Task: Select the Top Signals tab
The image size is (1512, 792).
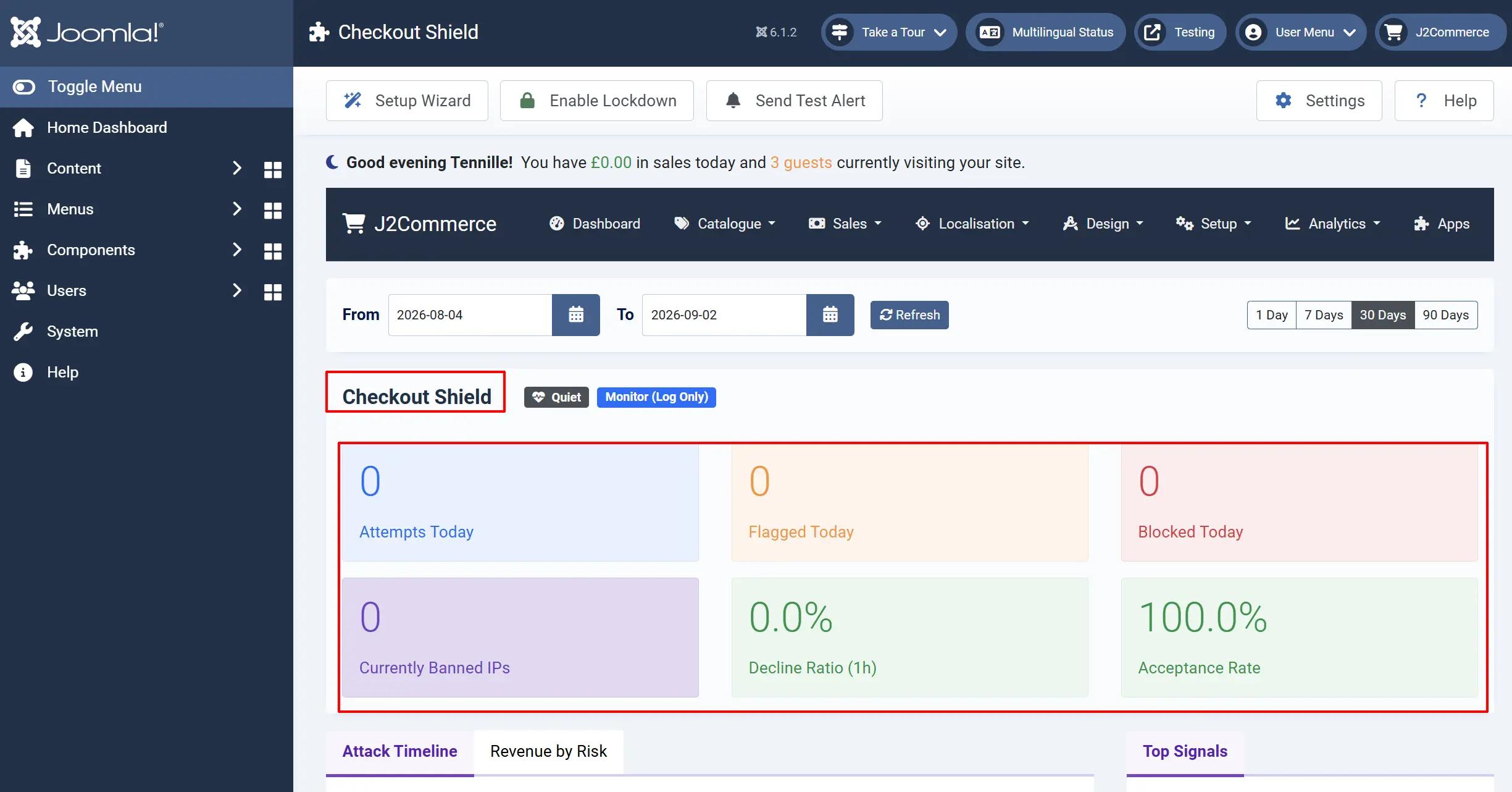Action: [x=1185, y=752]
